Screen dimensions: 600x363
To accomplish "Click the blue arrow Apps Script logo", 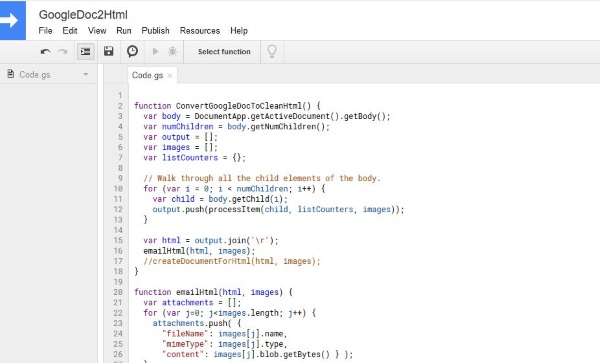I will coord(13,20).
